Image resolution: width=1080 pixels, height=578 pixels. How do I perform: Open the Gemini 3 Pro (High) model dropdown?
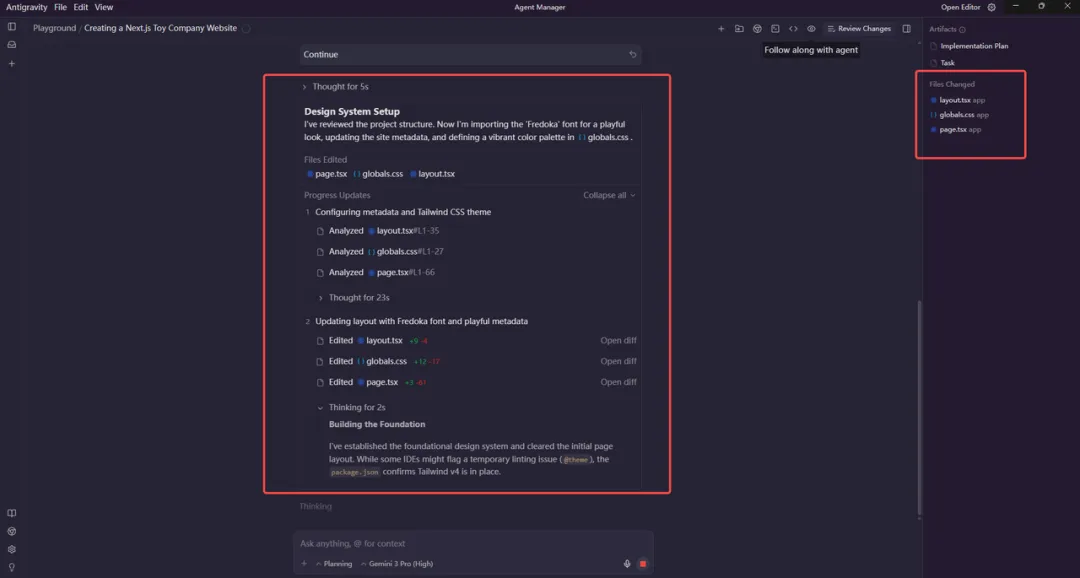(x=398, y=564)
